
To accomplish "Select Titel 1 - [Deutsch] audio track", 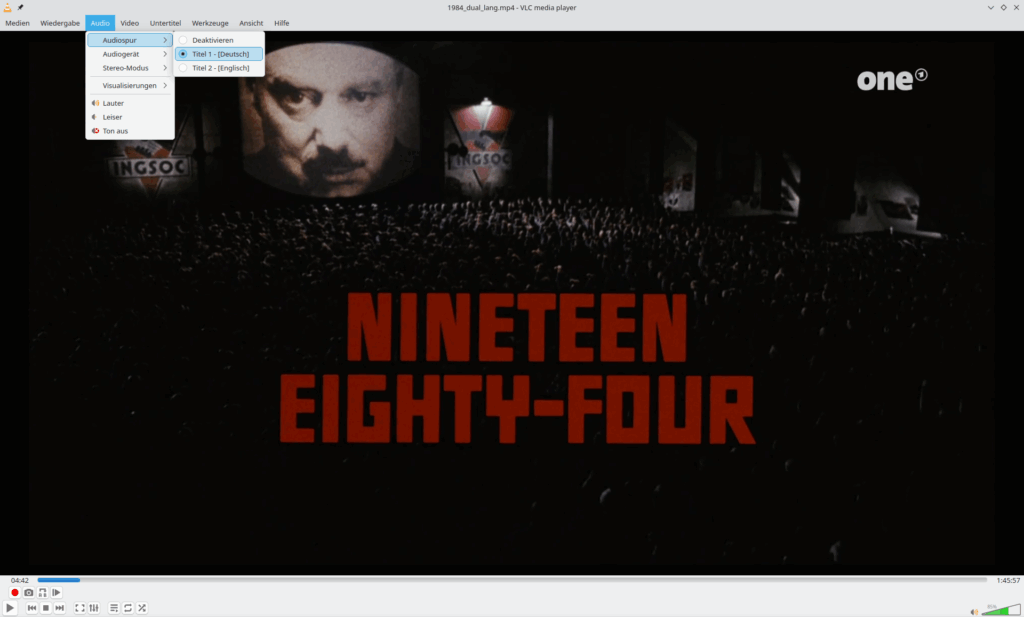I will tap(219, 54).
